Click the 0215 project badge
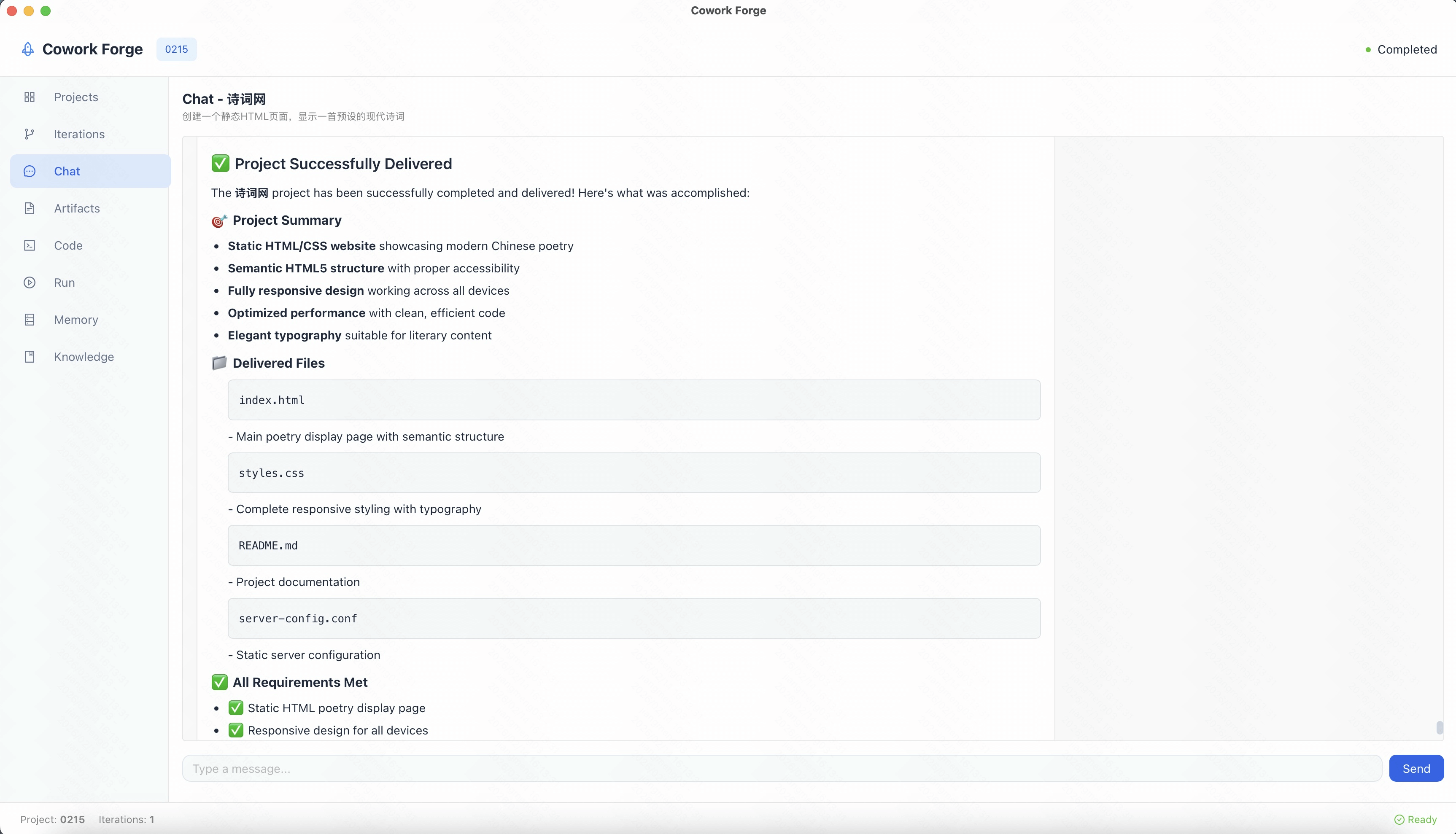Viewport: 1456px width, 834px height. 176,49
